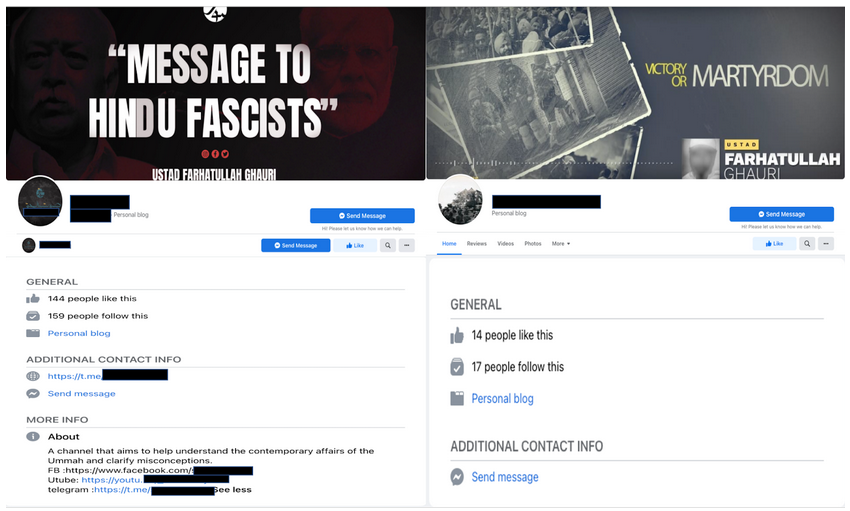
Task: Open the youtu. link in About section
Action: coord(112,480)
